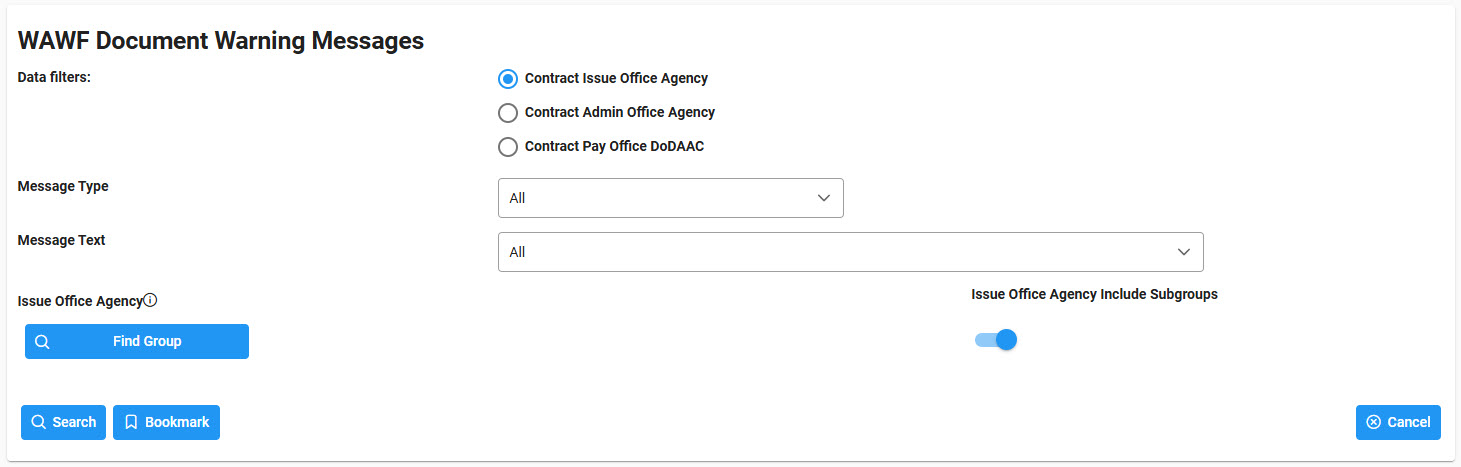Click the Message Type field label

(63, 186)
